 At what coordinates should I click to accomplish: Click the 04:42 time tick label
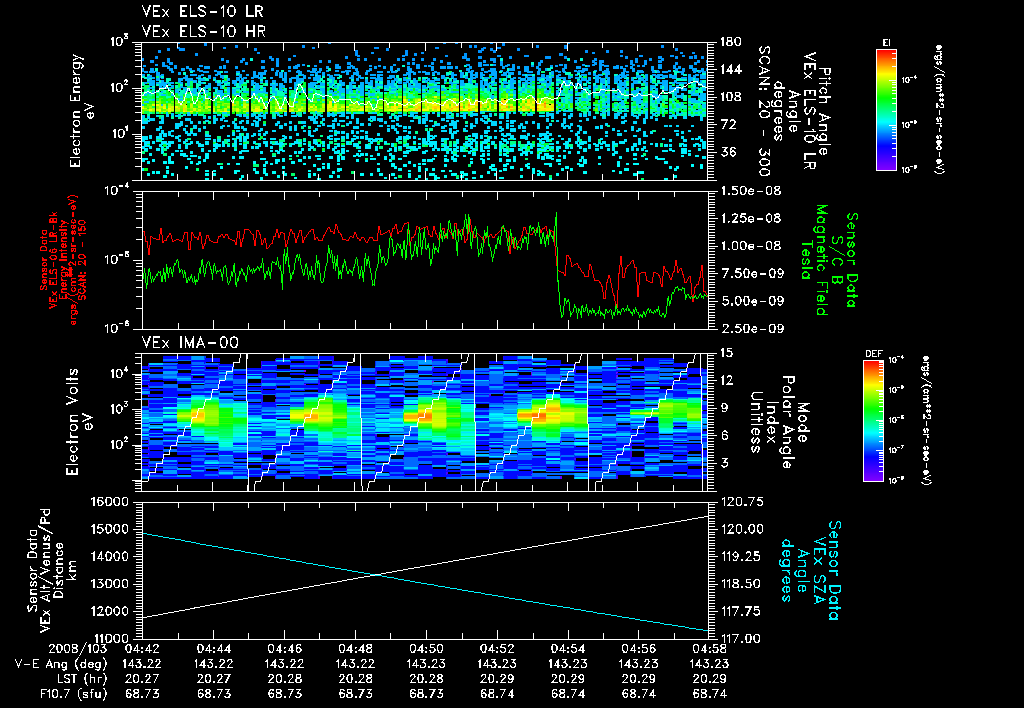142,649
